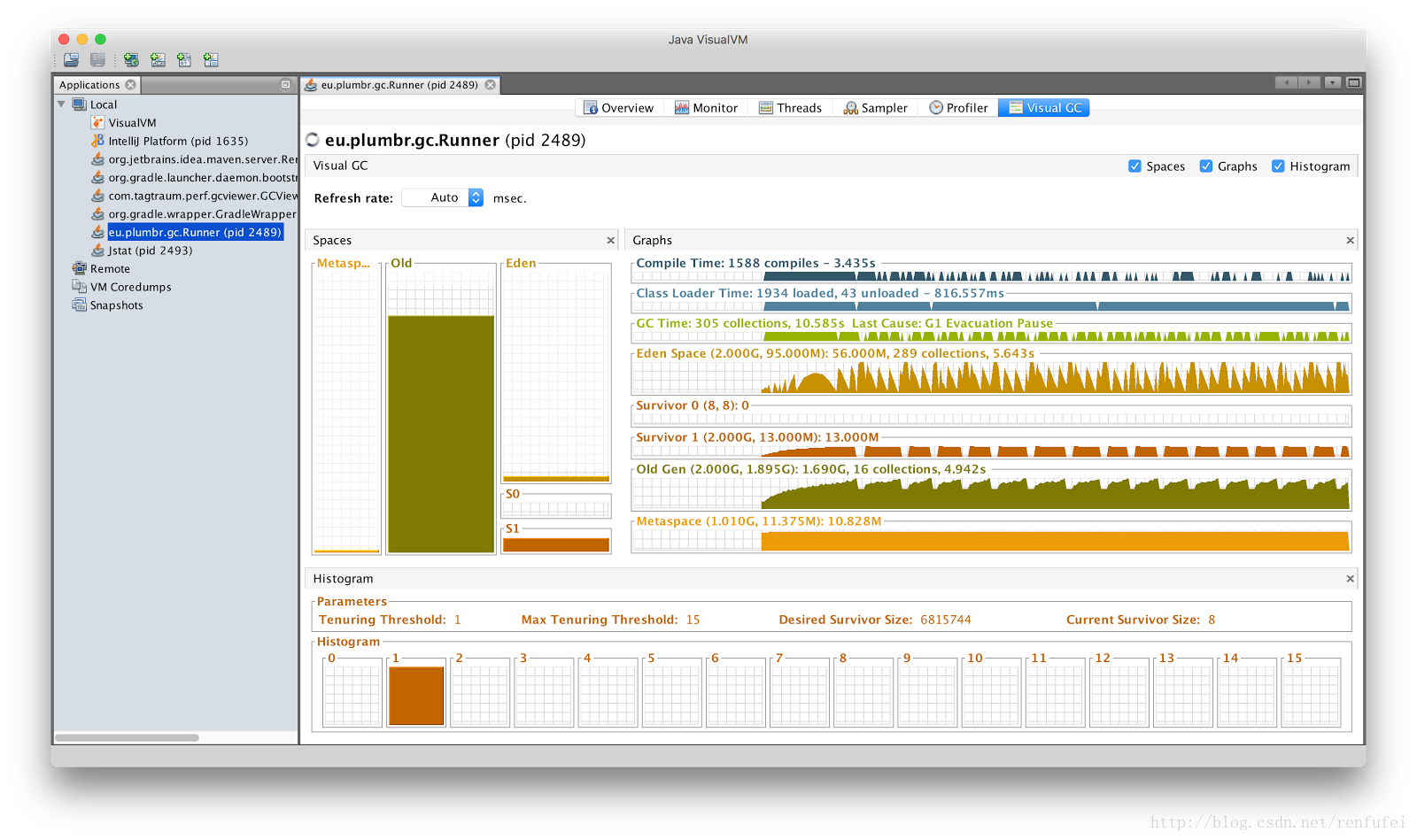This screenshot has width=1417, height=840.
Task: Switch to the Profiler tab
Action: click(957, 108)
